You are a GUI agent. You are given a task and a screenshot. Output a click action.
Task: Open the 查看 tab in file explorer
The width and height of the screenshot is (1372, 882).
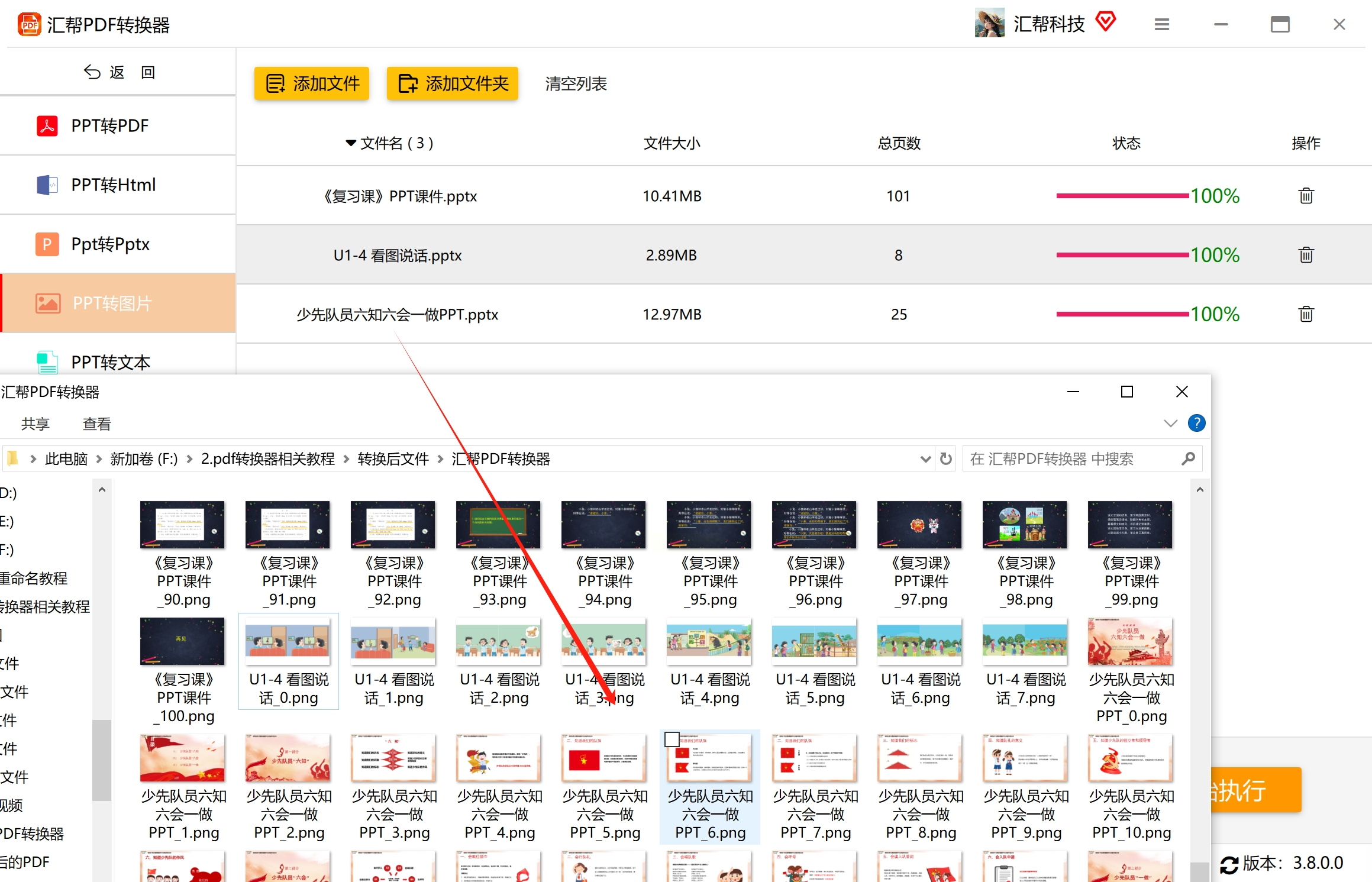click(97, 424)
